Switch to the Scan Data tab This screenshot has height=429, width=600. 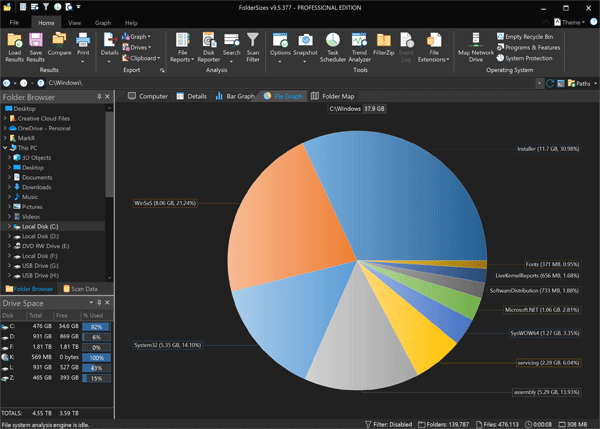(x=80, y=289)
